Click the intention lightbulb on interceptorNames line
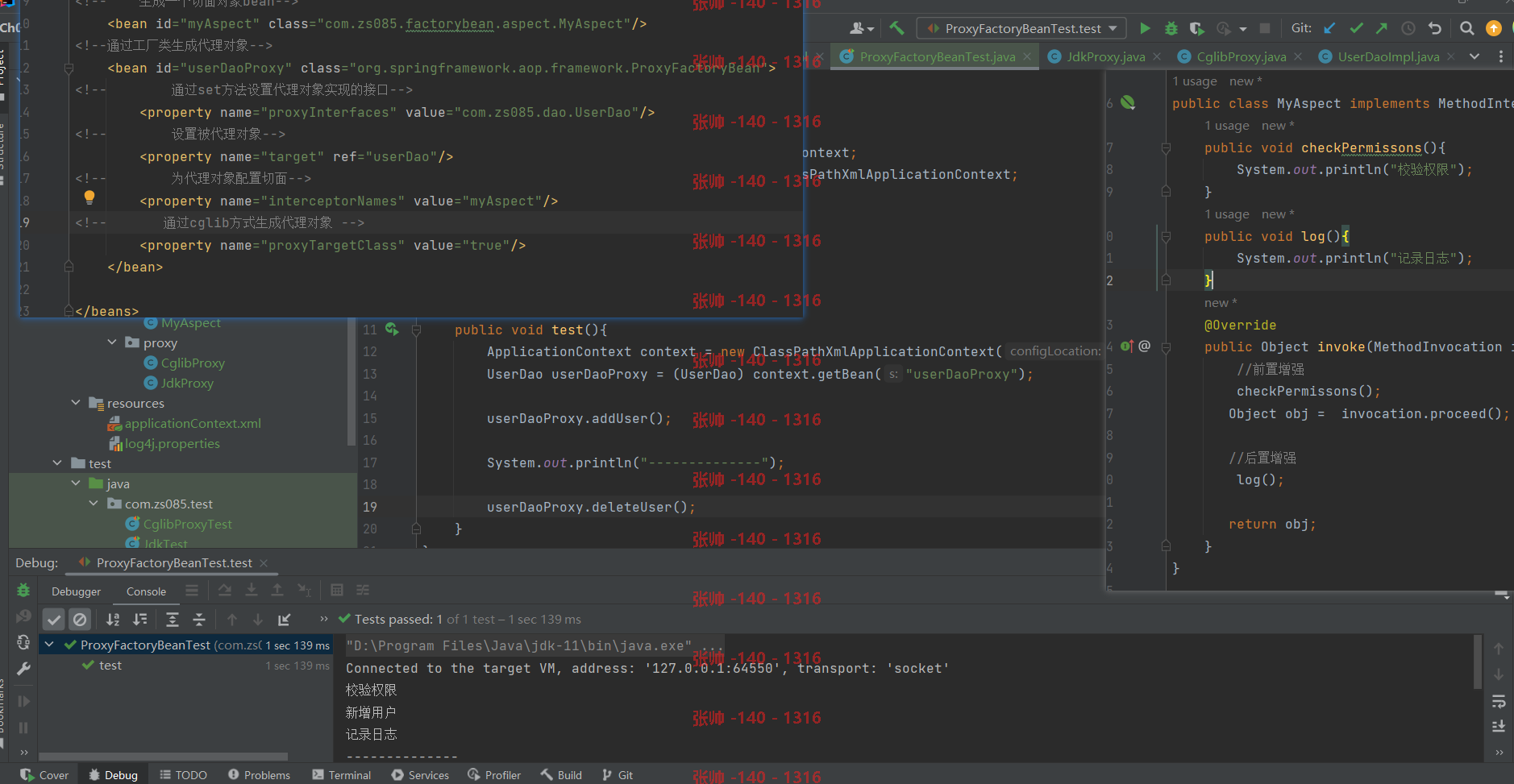1514x784 pixels. [89, 197]
